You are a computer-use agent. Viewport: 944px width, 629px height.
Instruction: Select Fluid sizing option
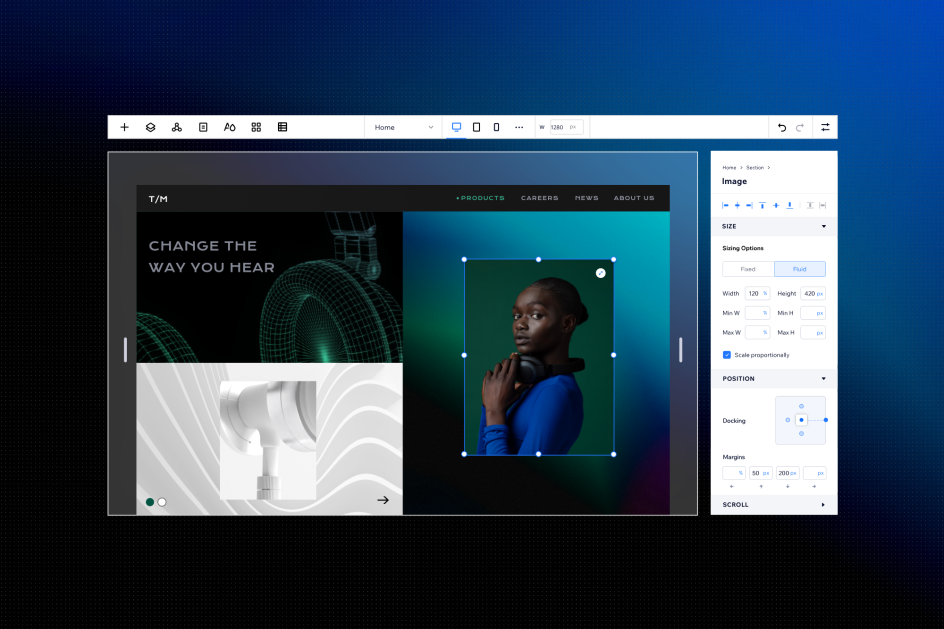799,269
